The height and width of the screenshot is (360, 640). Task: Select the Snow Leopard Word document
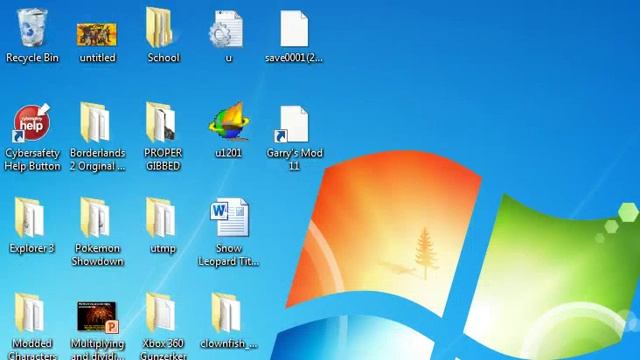(x=229, y=217)
